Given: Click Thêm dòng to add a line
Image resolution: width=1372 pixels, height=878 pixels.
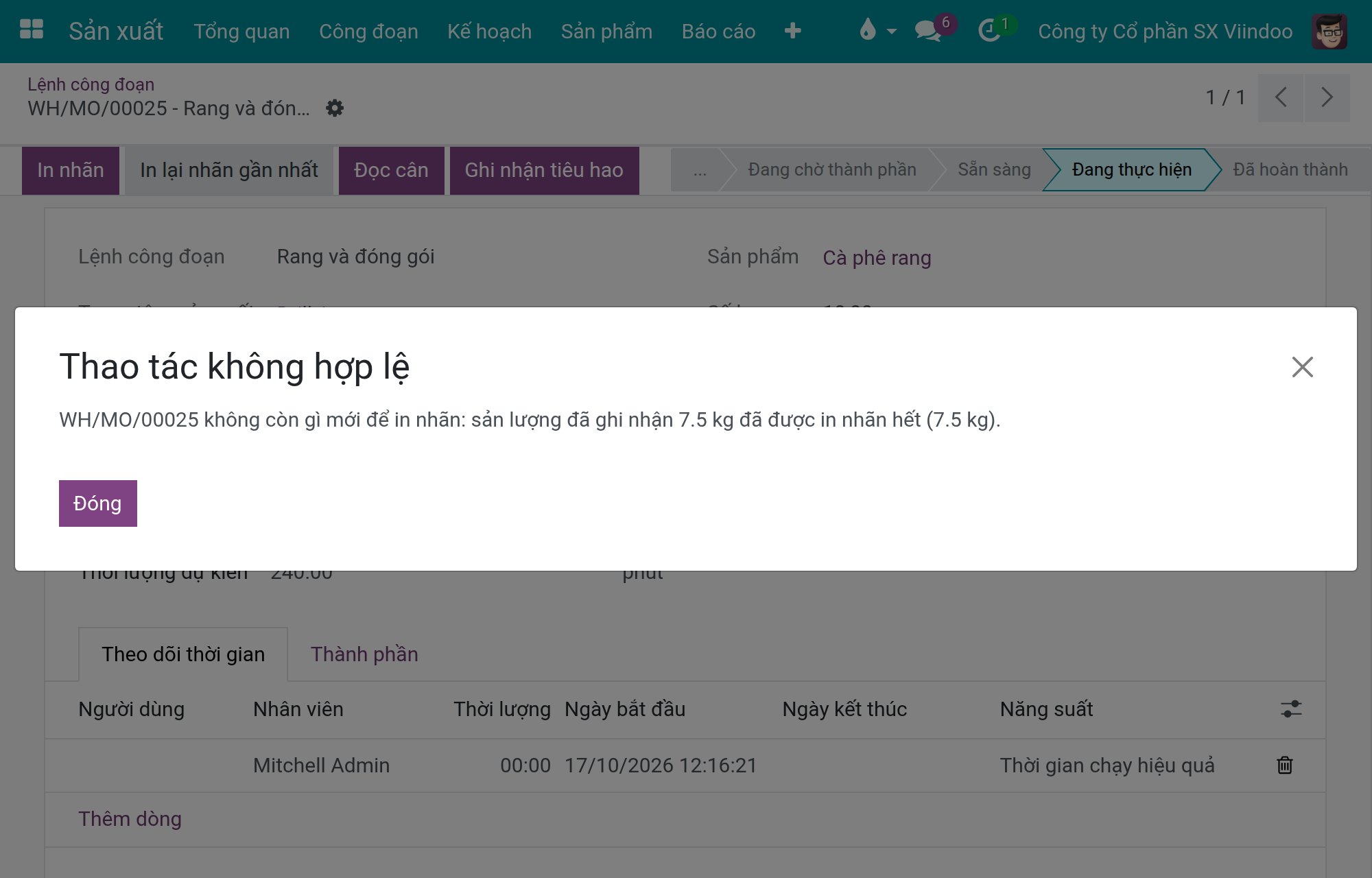Looking at the screenshot, I should pos(130,819).
